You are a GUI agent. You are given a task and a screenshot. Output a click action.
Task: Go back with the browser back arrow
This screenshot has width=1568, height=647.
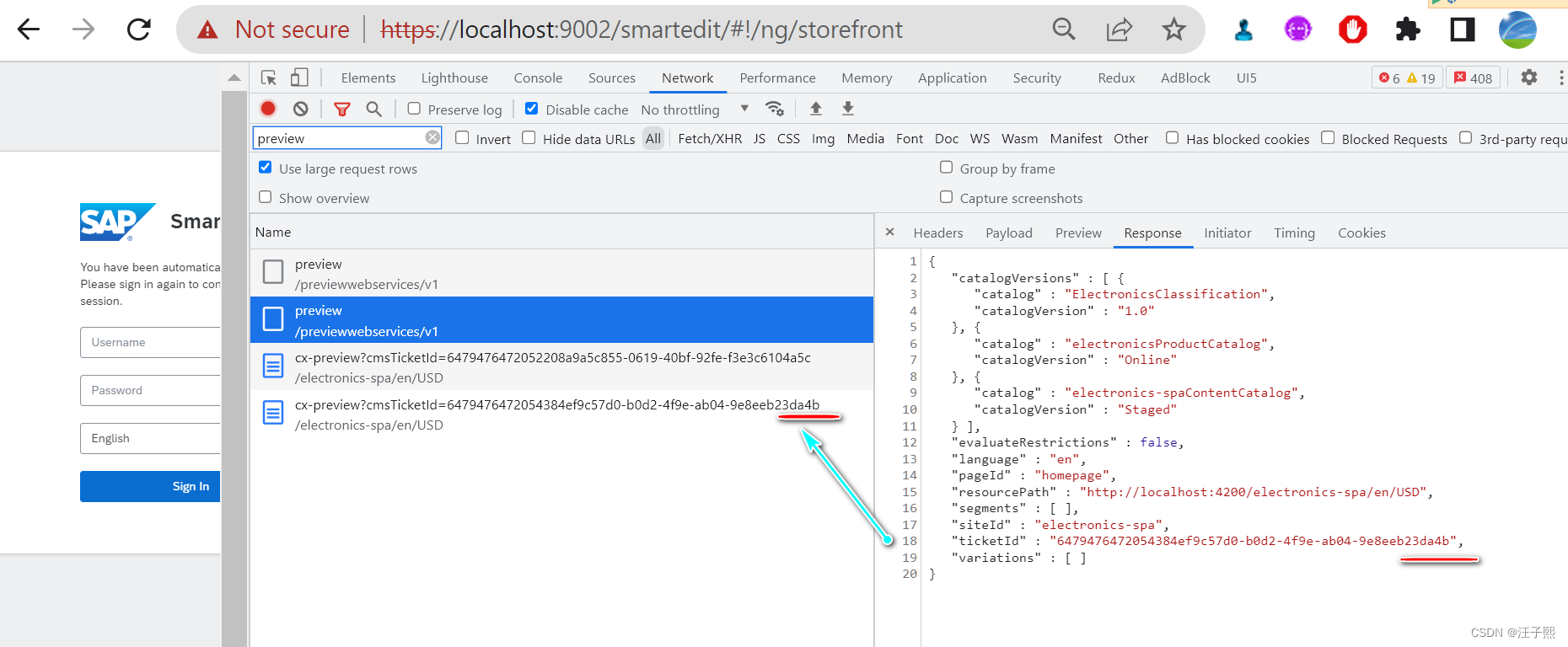29,29
